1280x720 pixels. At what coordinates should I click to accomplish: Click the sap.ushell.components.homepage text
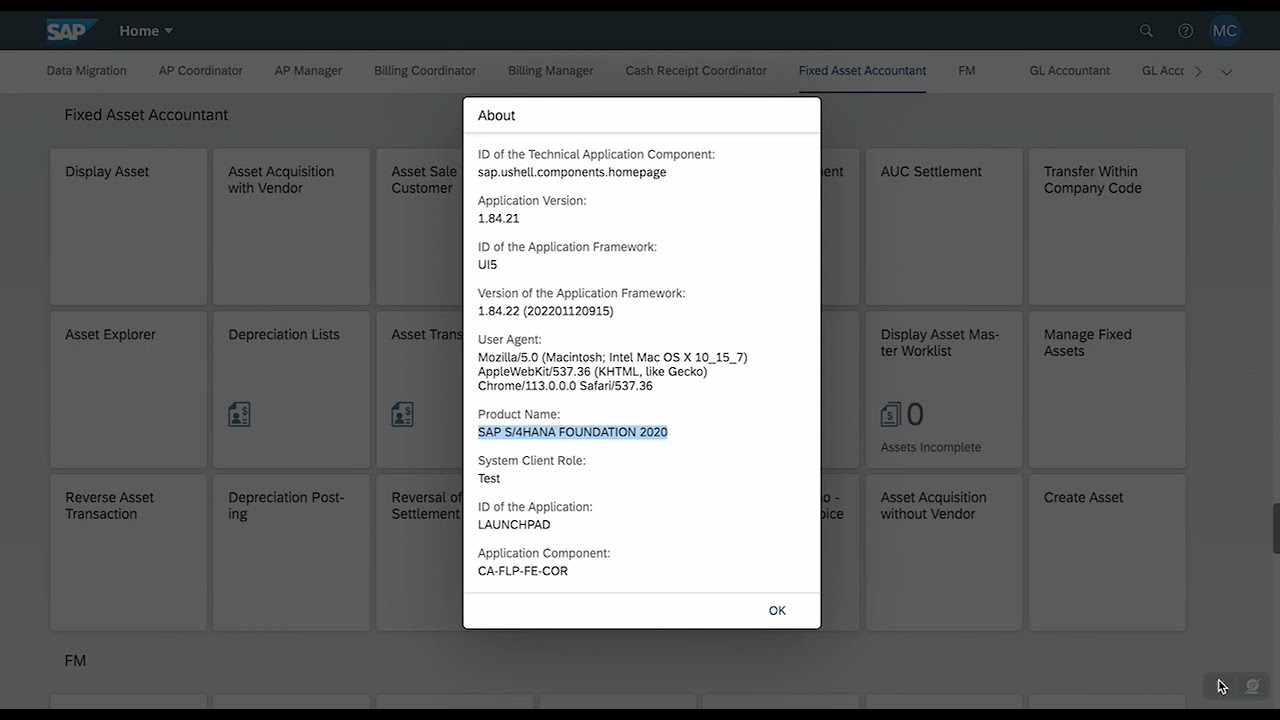pyautogui.click(x=572, y=172)
